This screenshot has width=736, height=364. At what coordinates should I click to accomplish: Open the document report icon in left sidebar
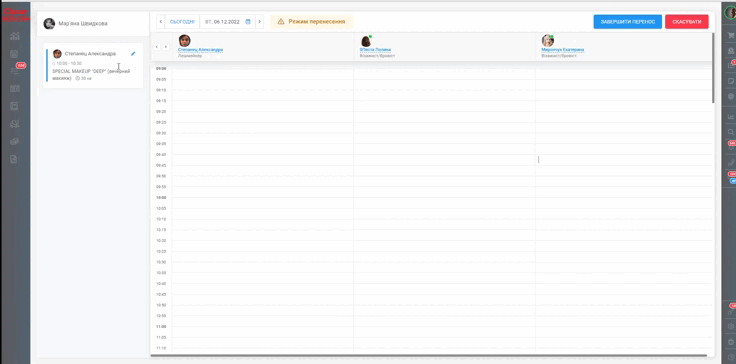coord(14,159)
